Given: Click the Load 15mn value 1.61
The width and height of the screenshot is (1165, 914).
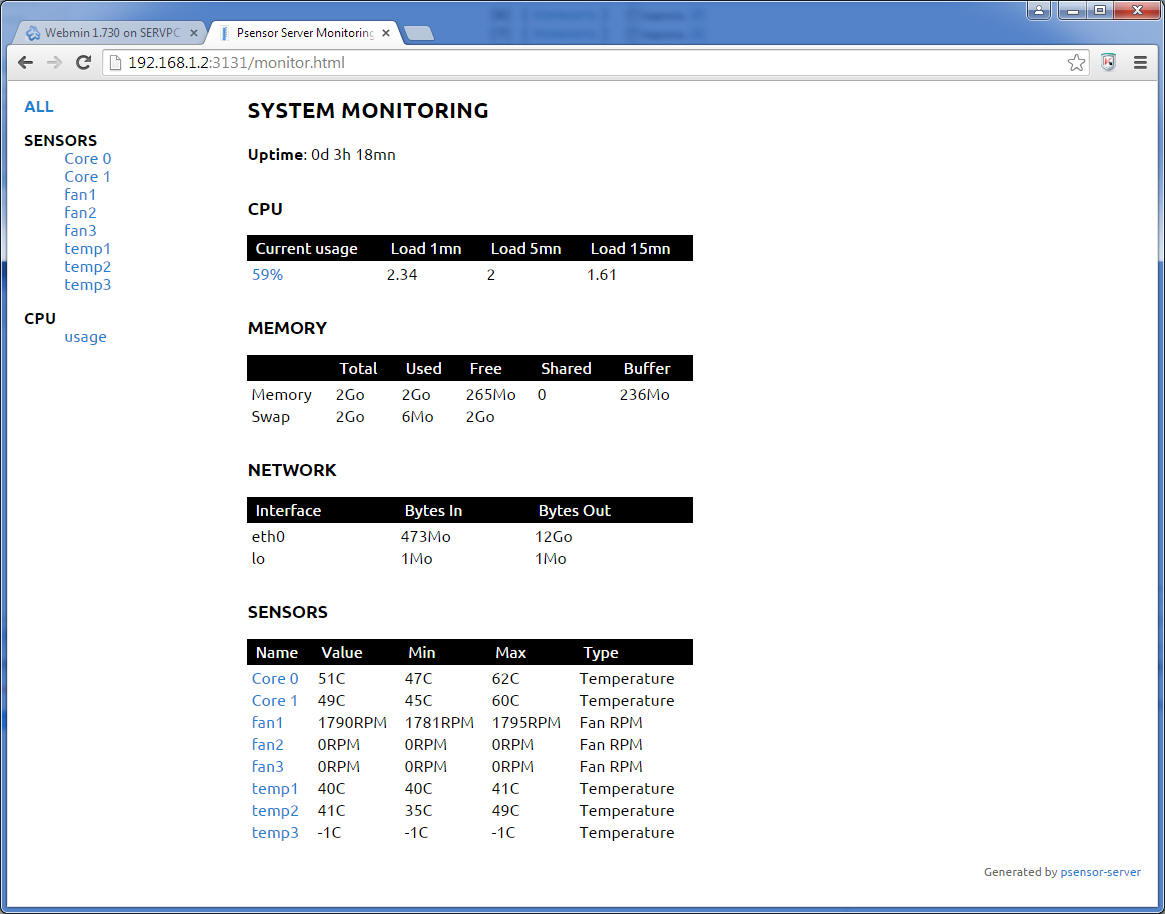Looking at the screenshot, I should click(602, 274).
